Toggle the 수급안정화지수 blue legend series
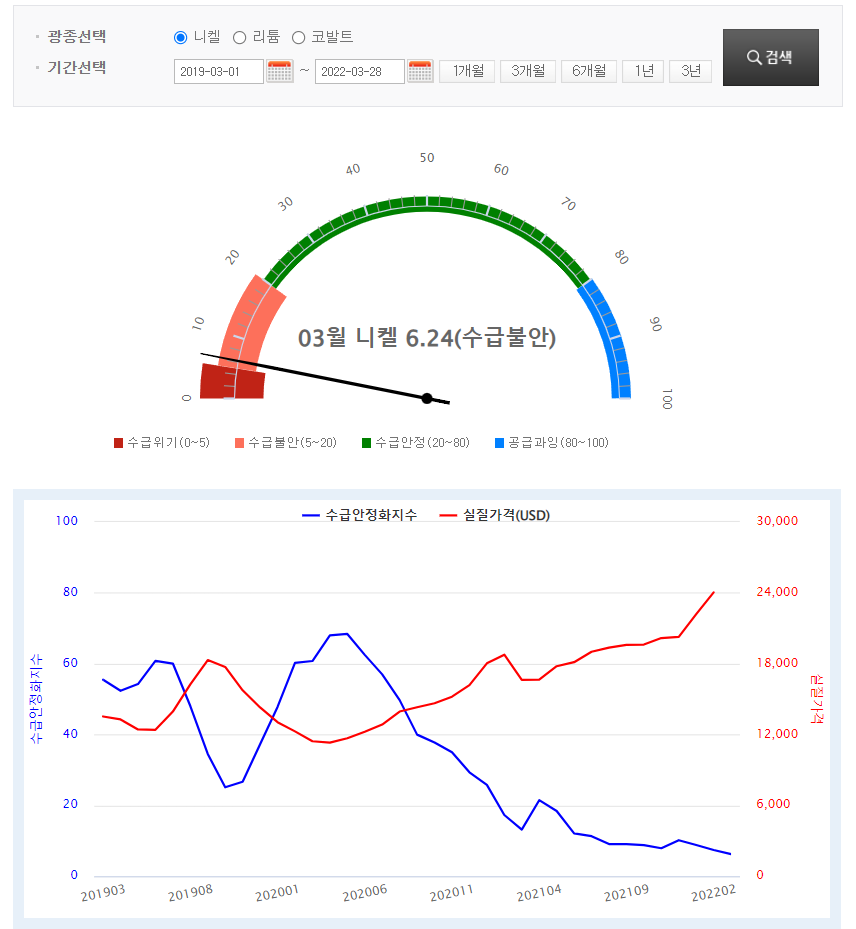 coord(360,515)
